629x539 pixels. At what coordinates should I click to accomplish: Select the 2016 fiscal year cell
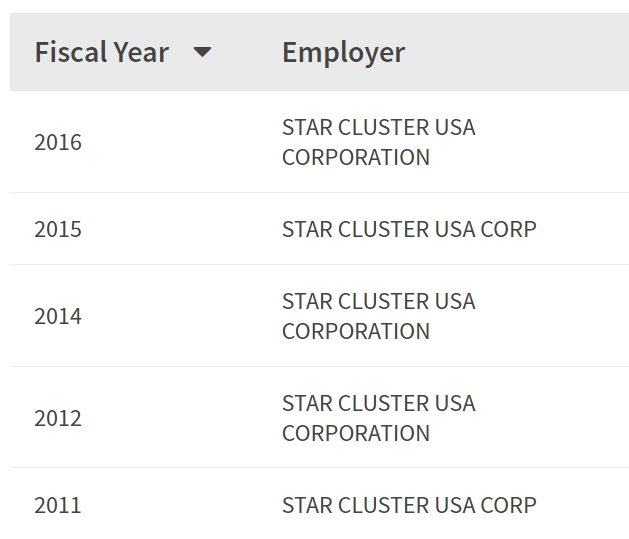pos(58,142)
